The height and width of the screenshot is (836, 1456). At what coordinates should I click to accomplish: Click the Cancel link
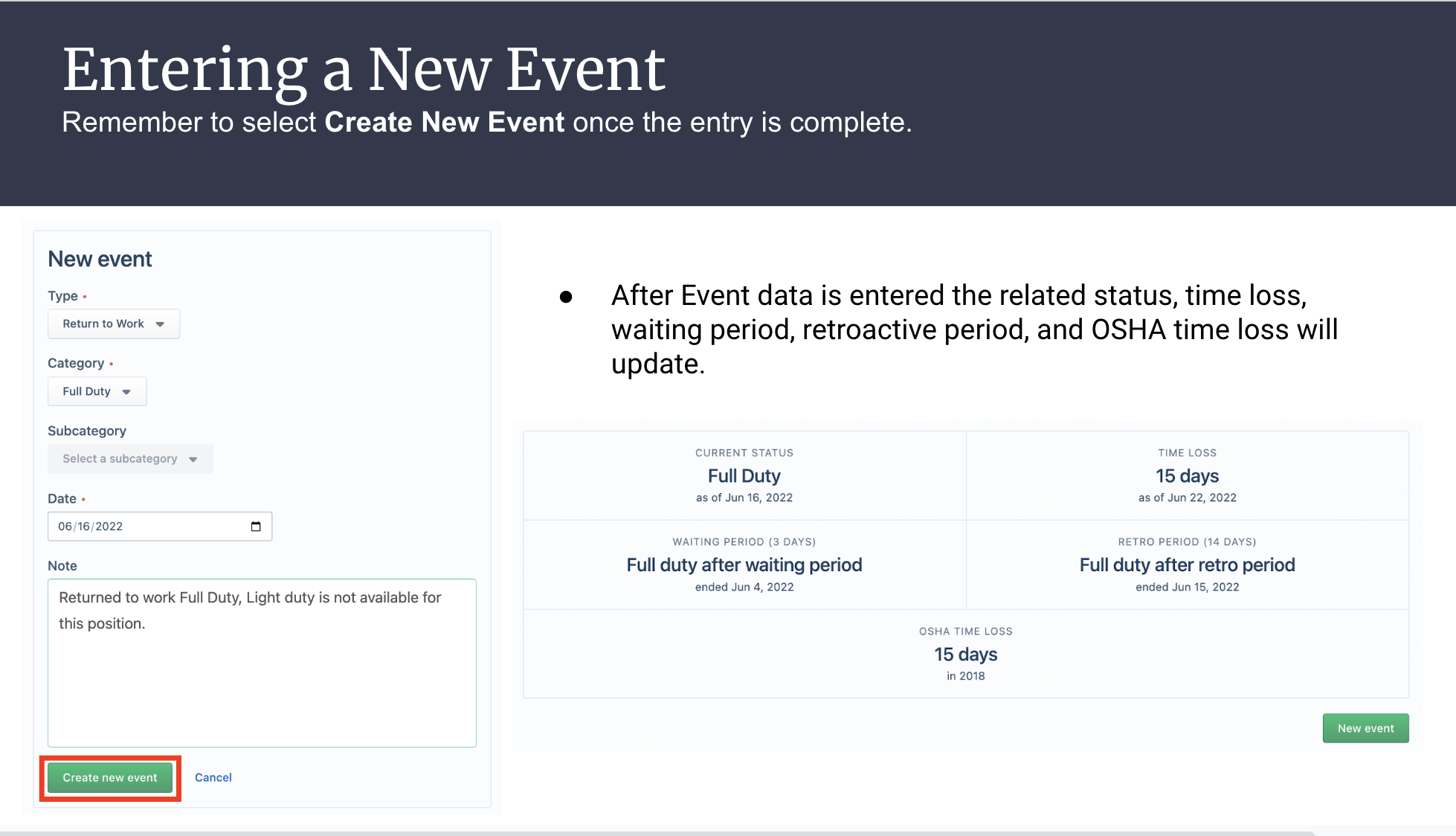(x=213, y=777)
